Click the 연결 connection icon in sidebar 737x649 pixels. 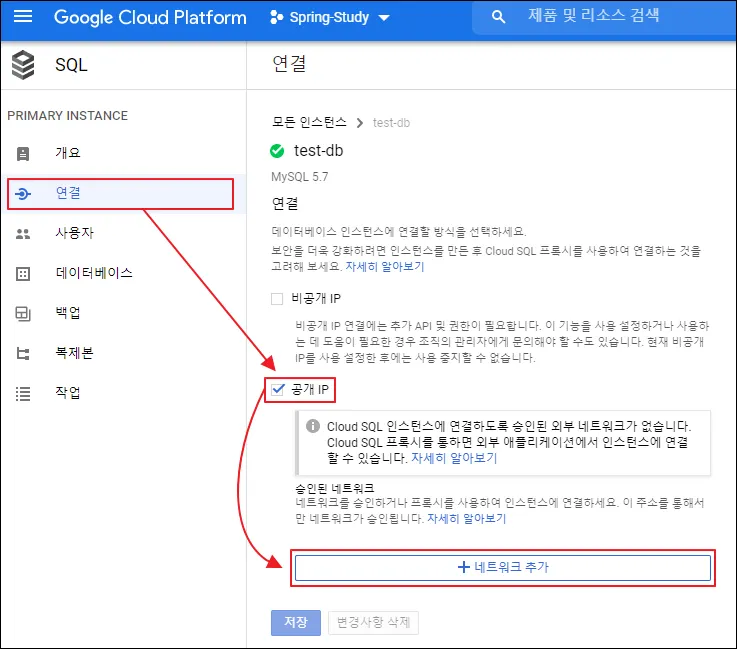(x=23, y=194)
